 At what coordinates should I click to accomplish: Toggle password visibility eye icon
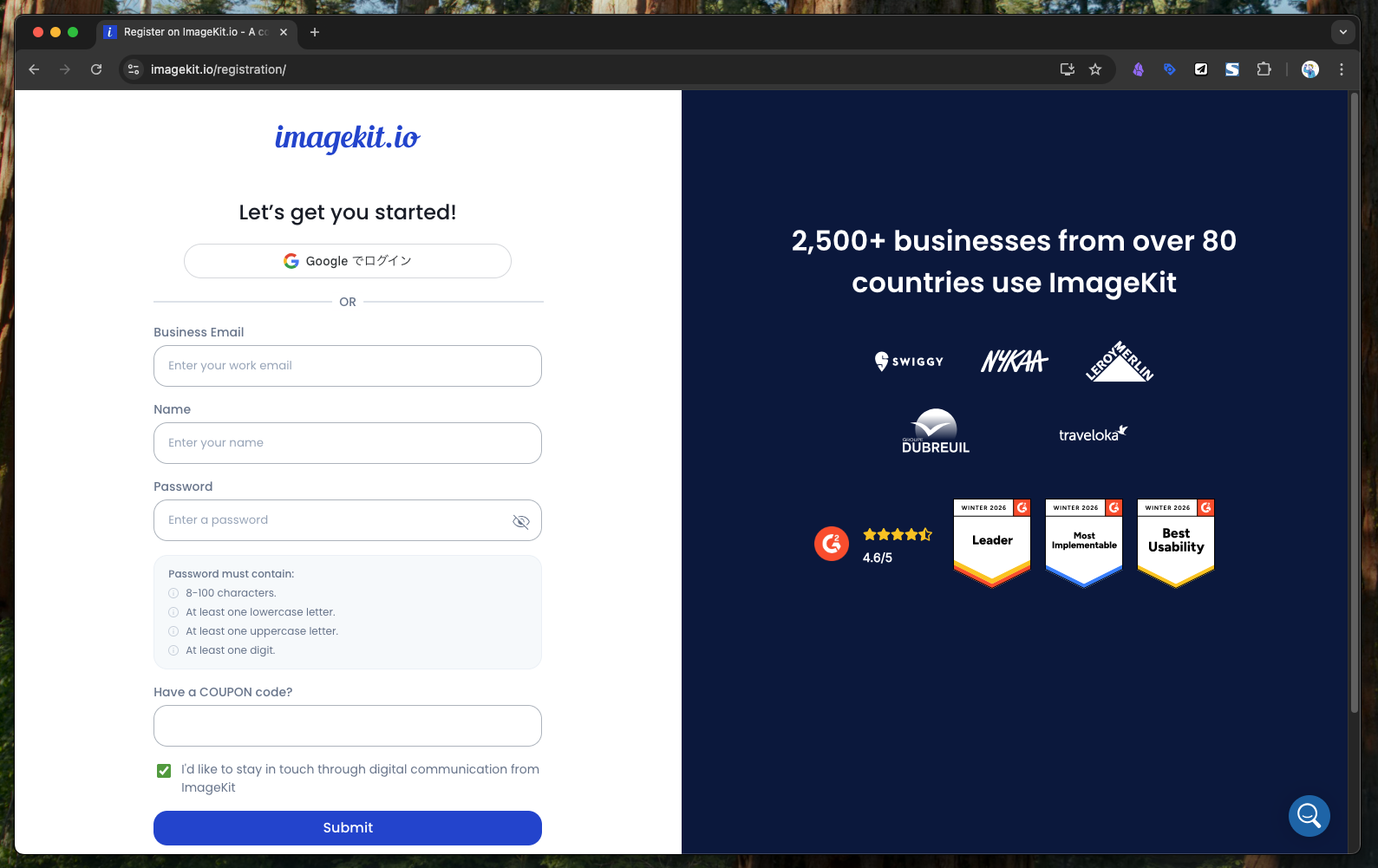(520, 521)
